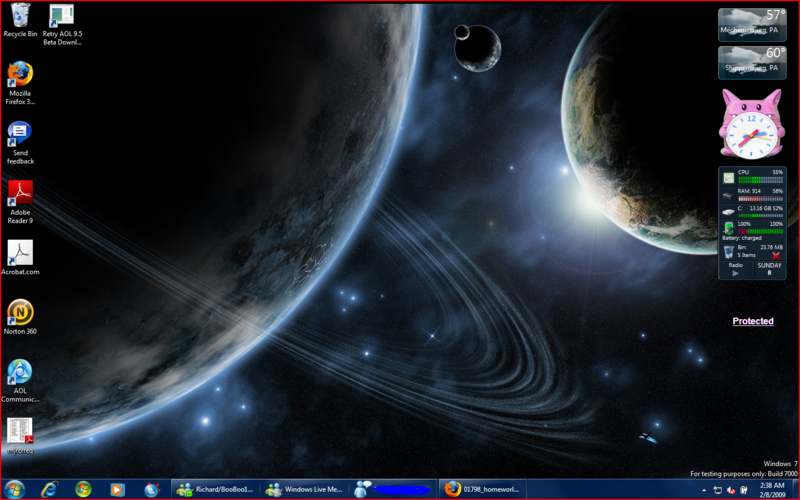Open Retry AOL 9.5 Beta Download shortcut
Viewport: 800px width, 500px height.
tap(62, 24)
